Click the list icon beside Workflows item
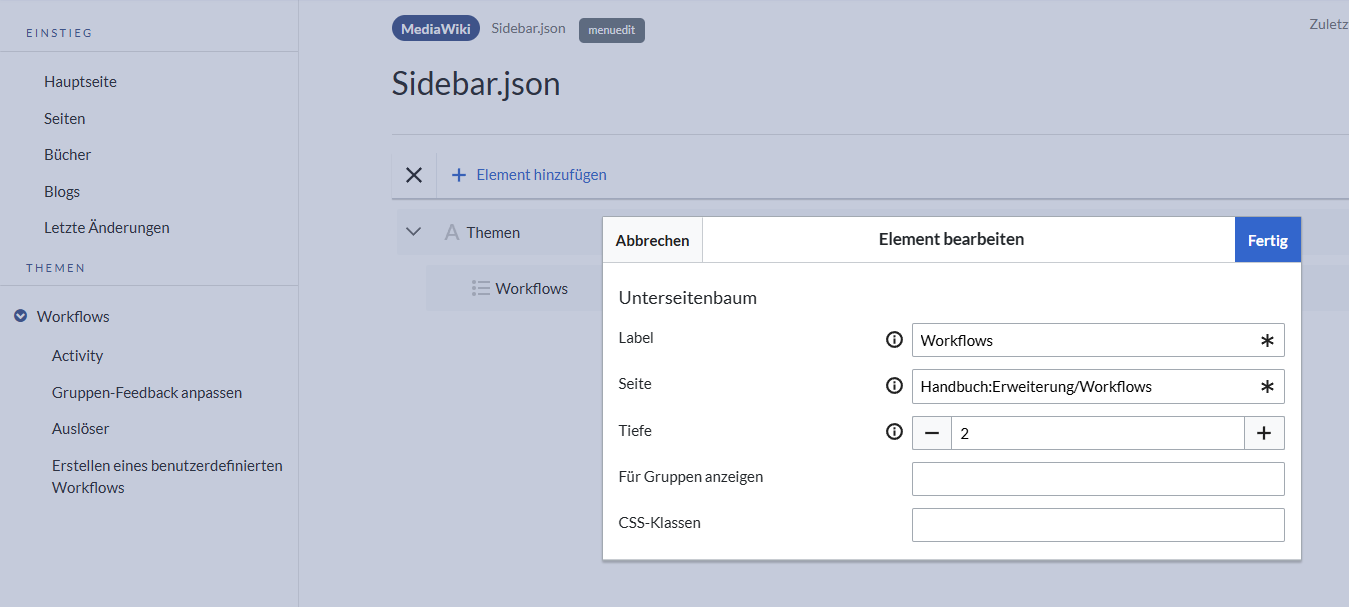Image resolution: width=1349 pixels, height=607 pixels. (x=480, y=289)
